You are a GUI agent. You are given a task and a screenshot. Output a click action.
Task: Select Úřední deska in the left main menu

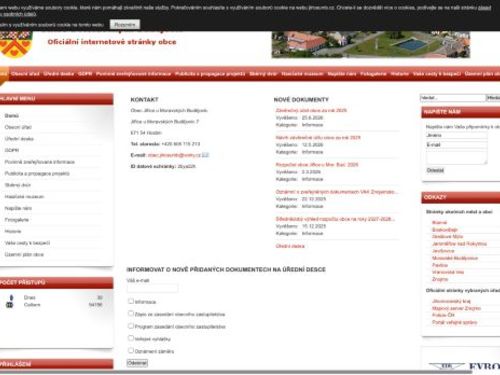coord(19,139)
